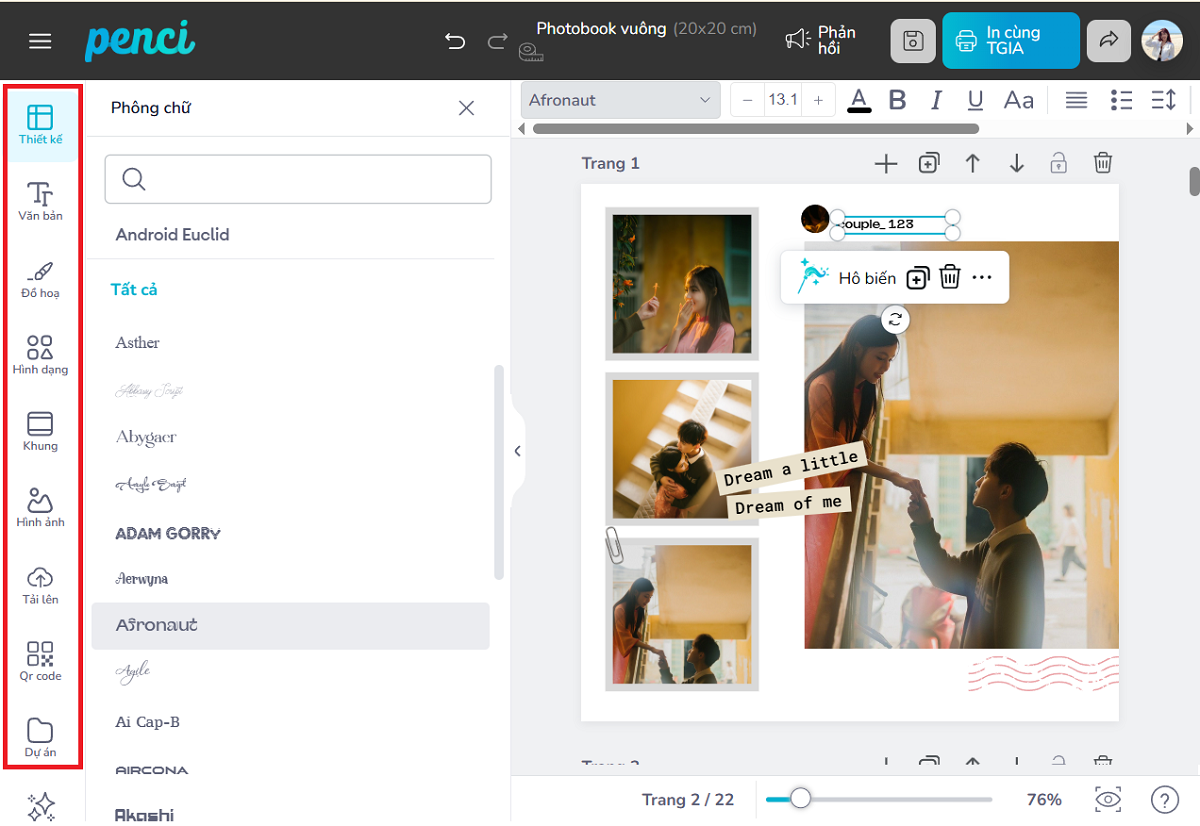
Task: Toggle bold text formatting
Action: tap(897, 100)
